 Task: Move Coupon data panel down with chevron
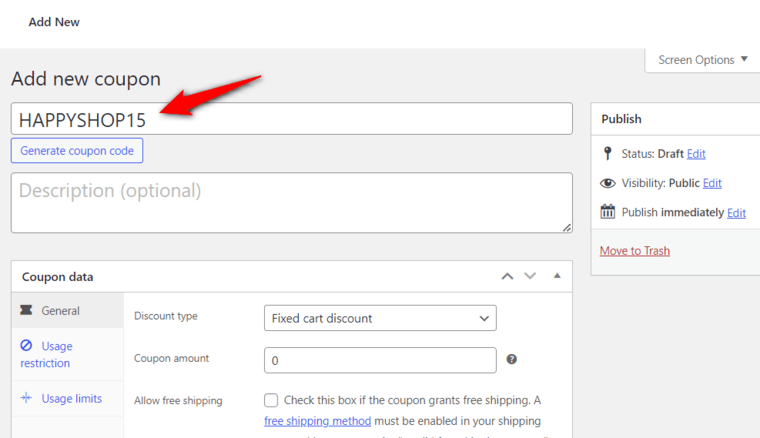click(530, 276)
